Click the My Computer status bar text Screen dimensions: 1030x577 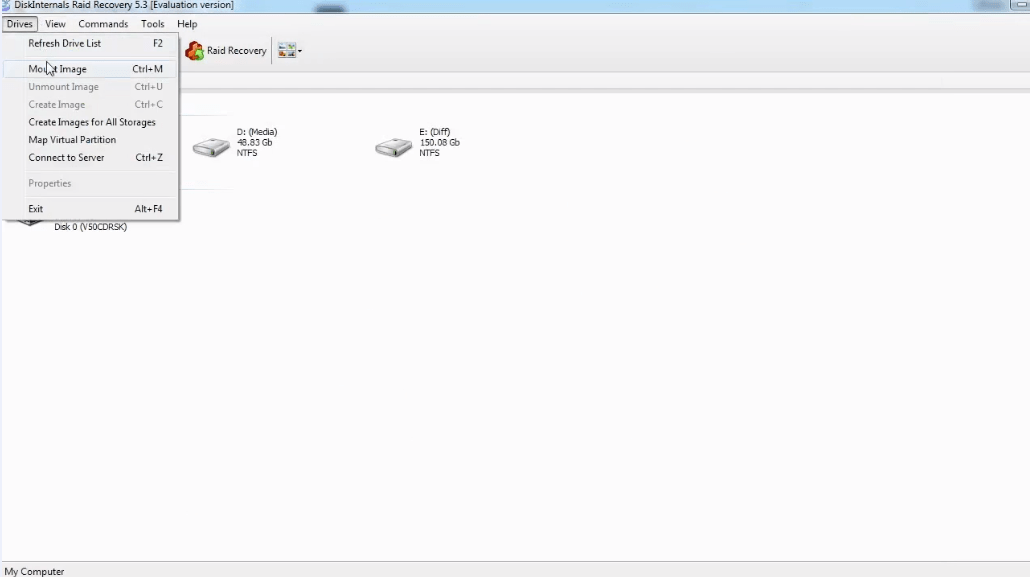pos(35,571)
